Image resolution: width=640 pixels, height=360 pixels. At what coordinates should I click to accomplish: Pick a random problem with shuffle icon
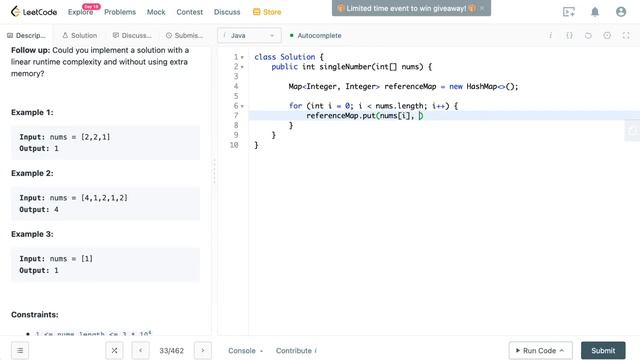[114, 351]
